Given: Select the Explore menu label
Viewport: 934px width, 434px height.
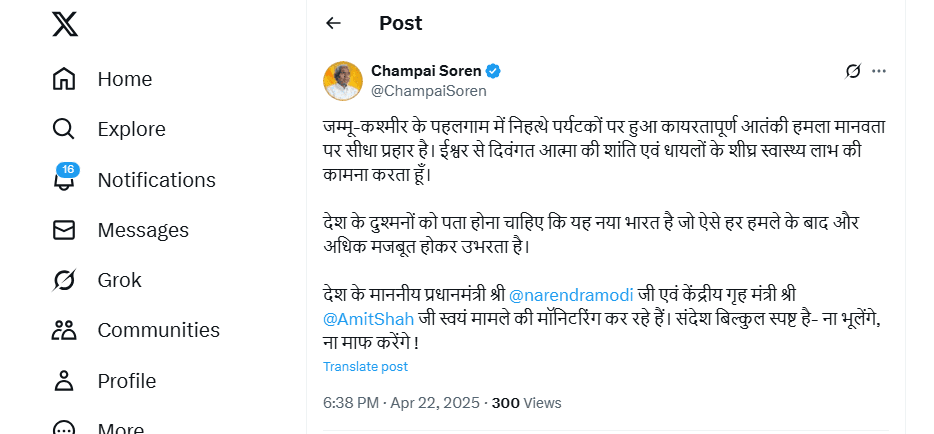Looking at the screenshot, I should point(131,129).
